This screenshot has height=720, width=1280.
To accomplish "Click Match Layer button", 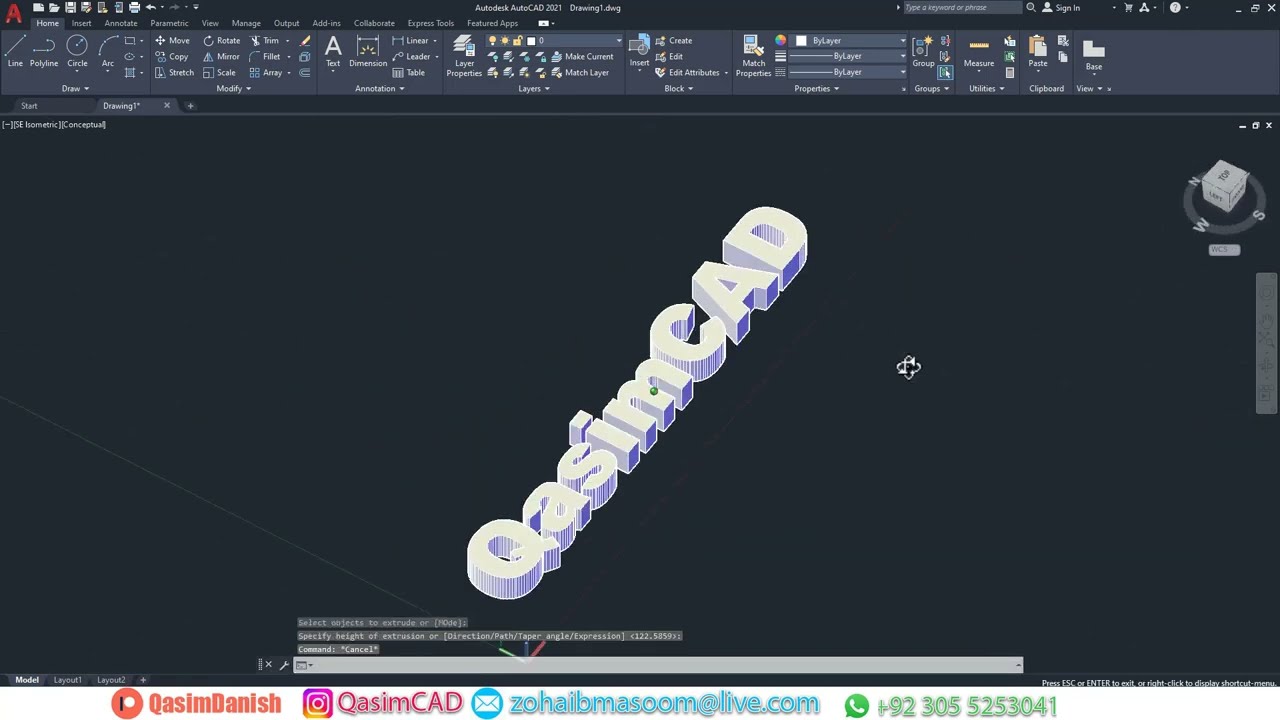I will point(580,73).
